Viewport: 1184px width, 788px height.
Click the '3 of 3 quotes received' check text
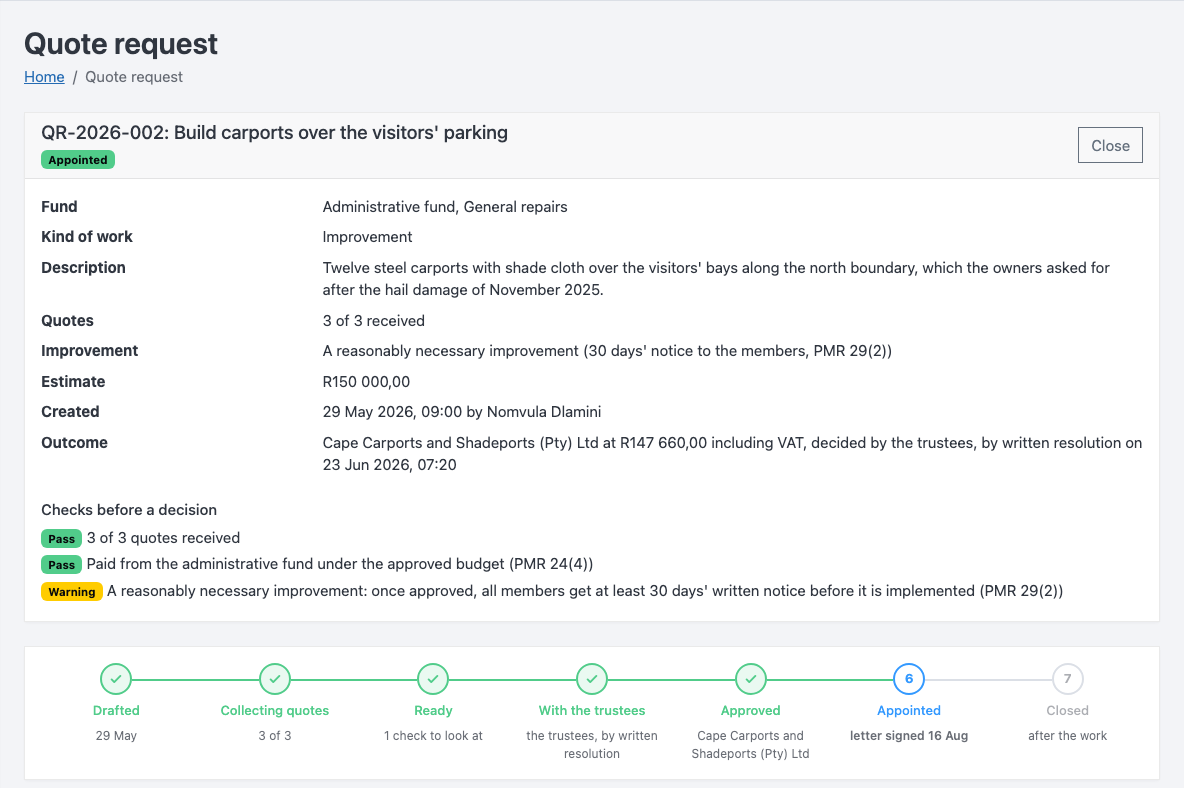[x=163, y=538]
